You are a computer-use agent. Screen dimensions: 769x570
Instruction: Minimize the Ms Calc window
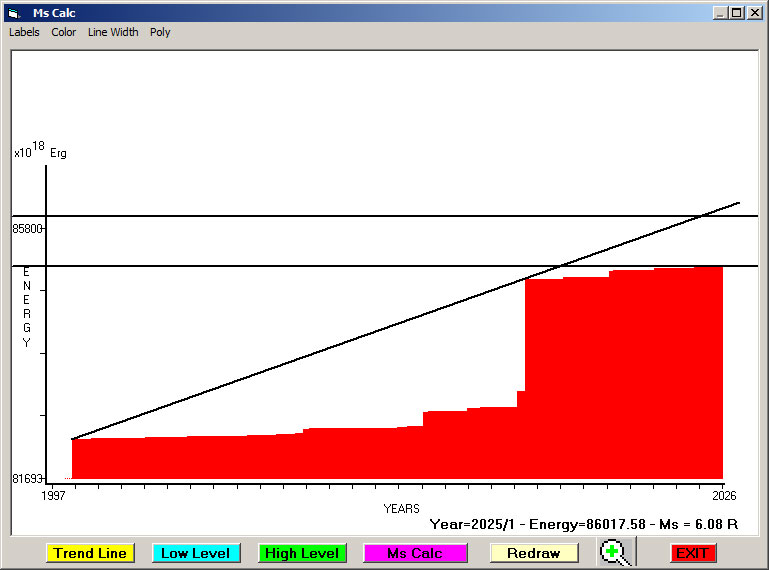(x=720, y=13)
